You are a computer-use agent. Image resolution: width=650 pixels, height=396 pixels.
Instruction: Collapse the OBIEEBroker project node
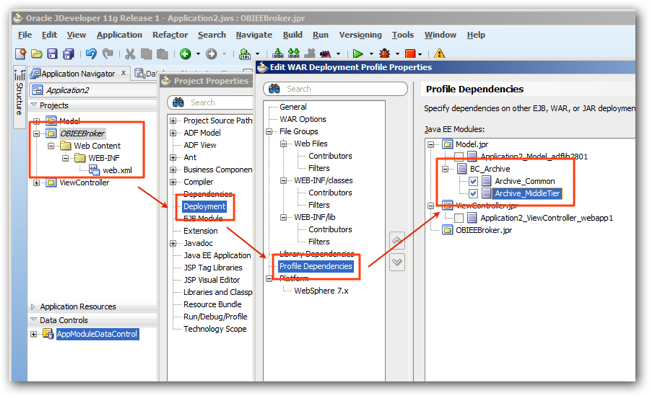tap(36, 134)
